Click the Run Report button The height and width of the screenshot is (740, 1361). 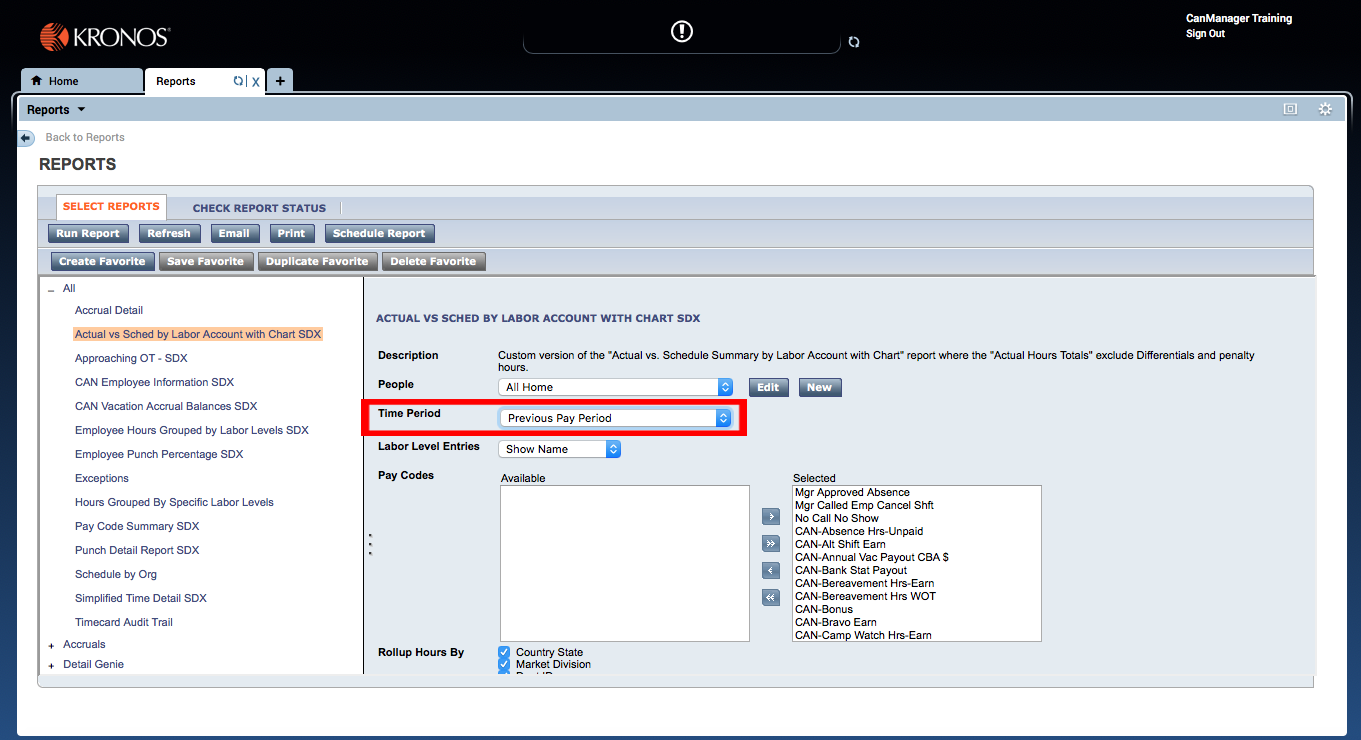click(88, 233)
